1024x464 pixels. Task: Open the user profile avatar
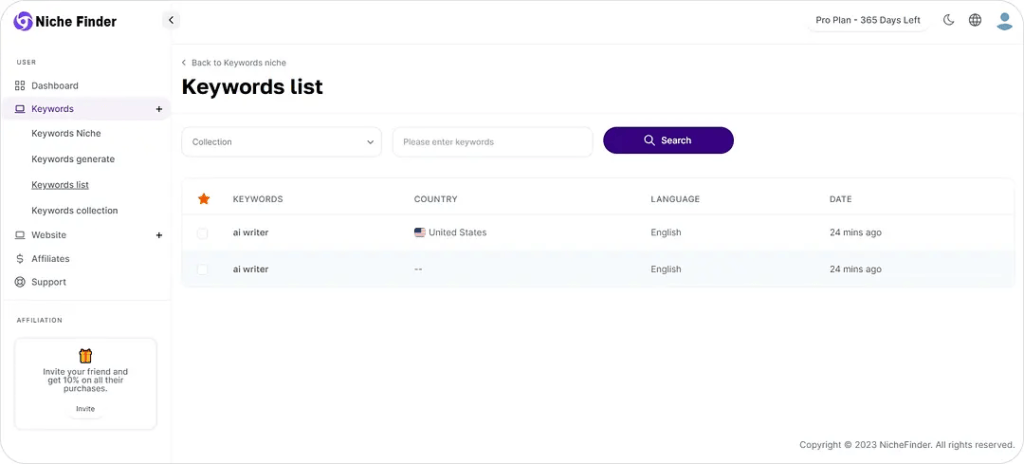pyautogui.click(x=1004, y=20)
